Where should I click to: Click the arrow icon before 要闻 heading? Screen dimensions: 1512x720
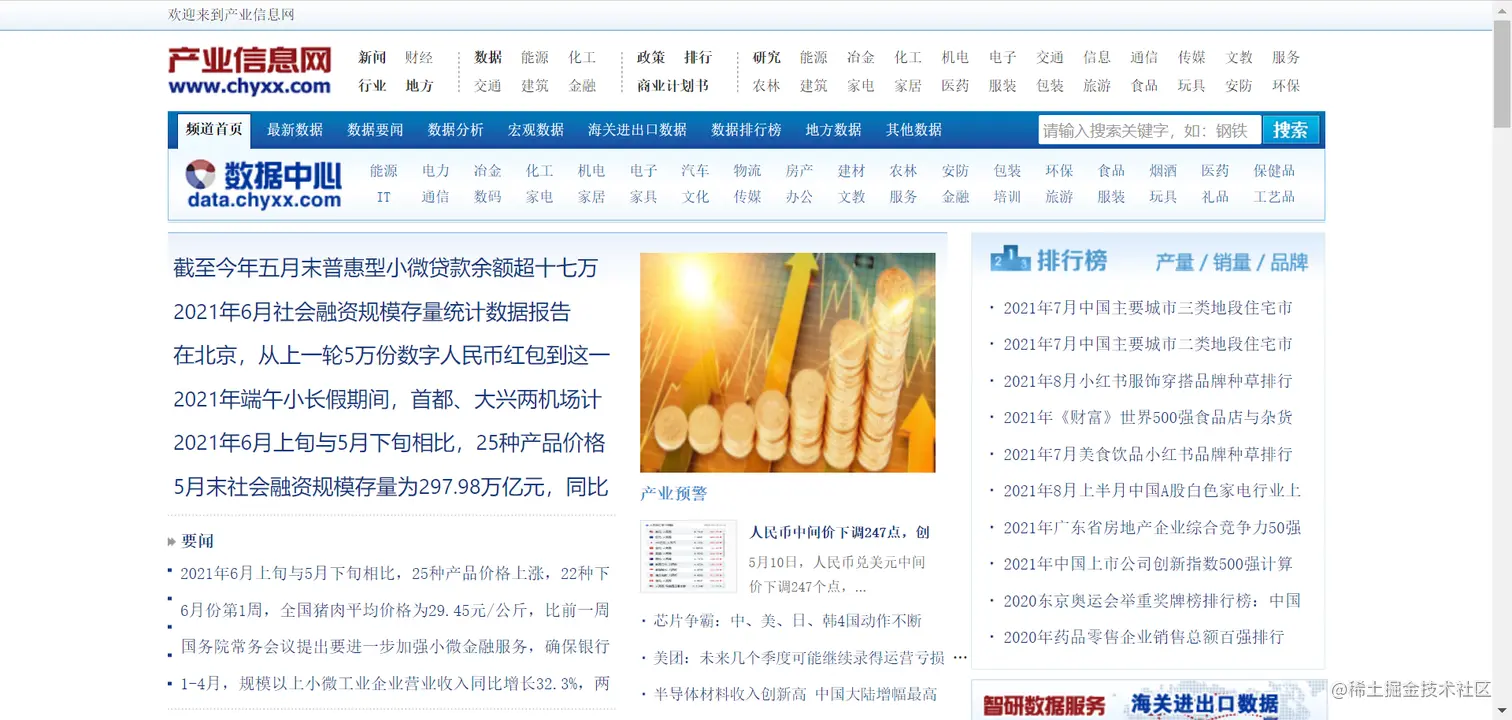click(x=172, y=541)
